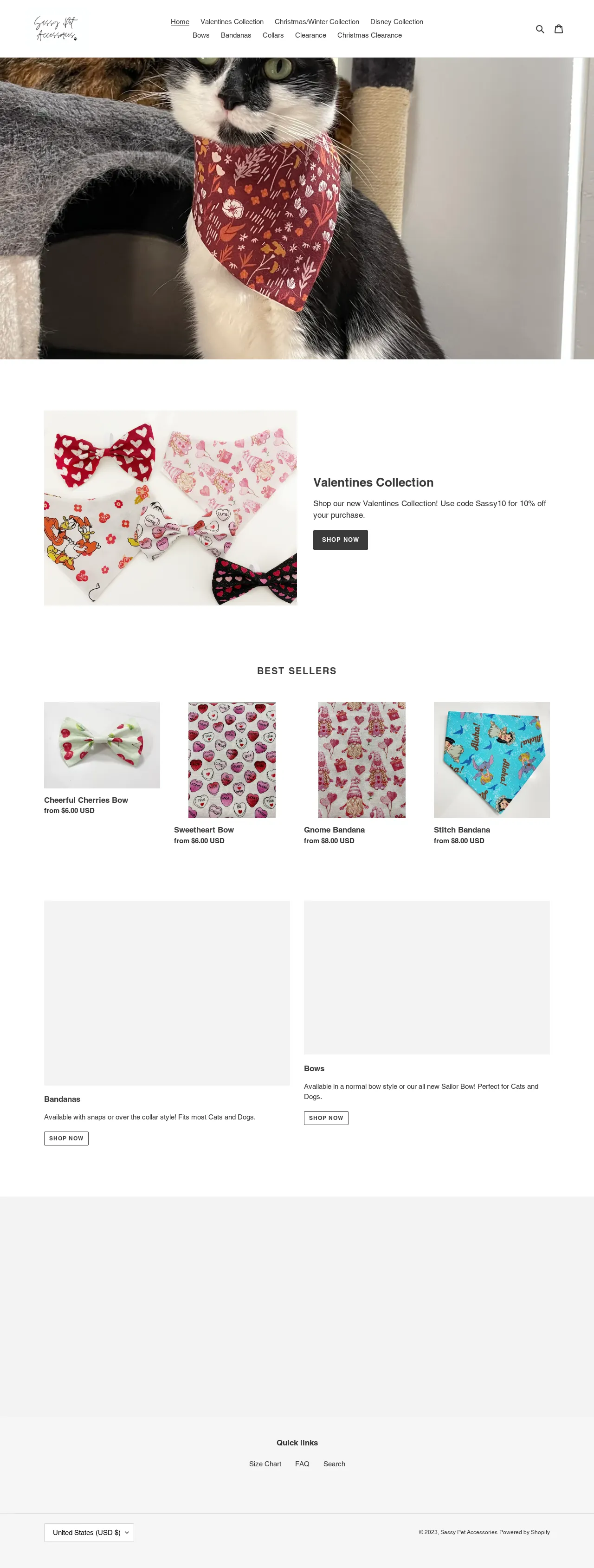The image size is (594, 1568).
Task: Click the dark Shop Now button for Valentines
Action: tap(340, 540)
